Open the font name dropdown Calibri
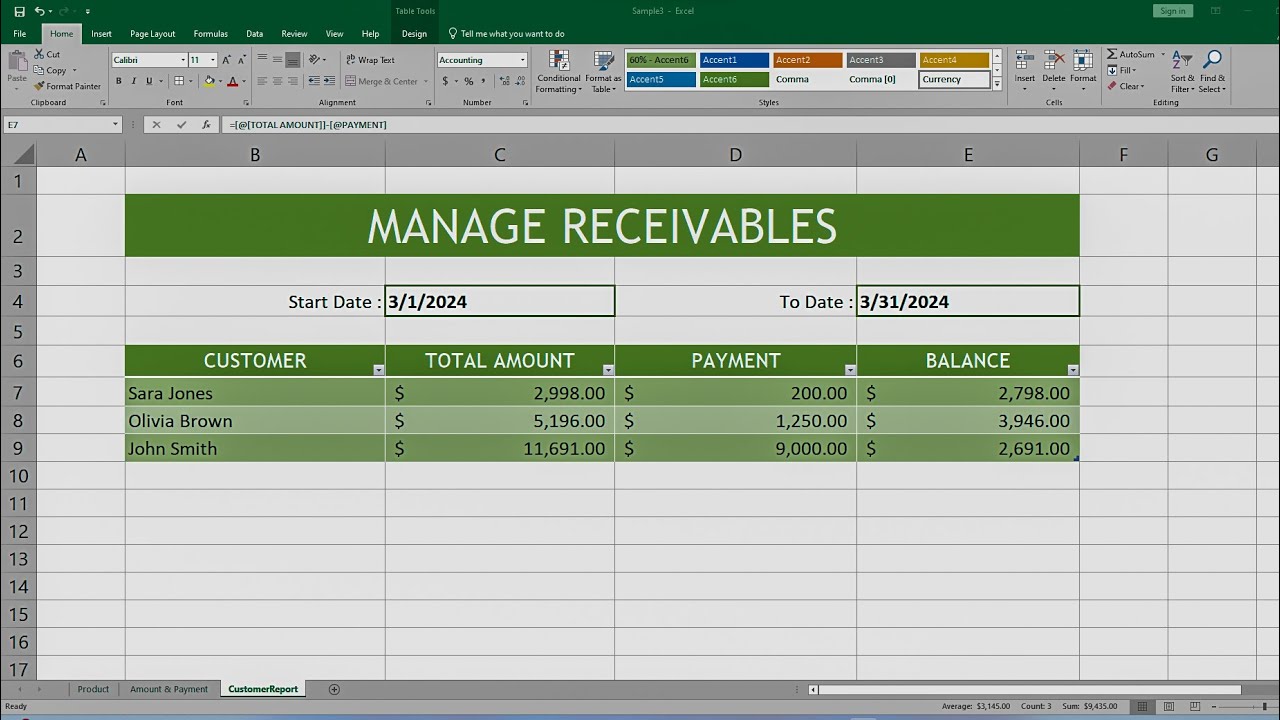The height and width of the screenshot is (720, 1280). [x=182, y=60]
